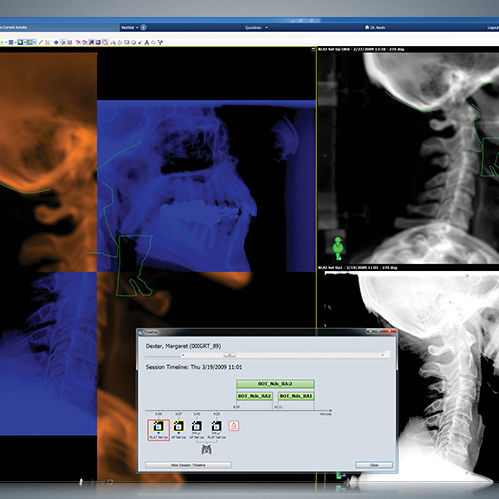Click patient name Dexter, Margaret text

[x=183, y=346]
